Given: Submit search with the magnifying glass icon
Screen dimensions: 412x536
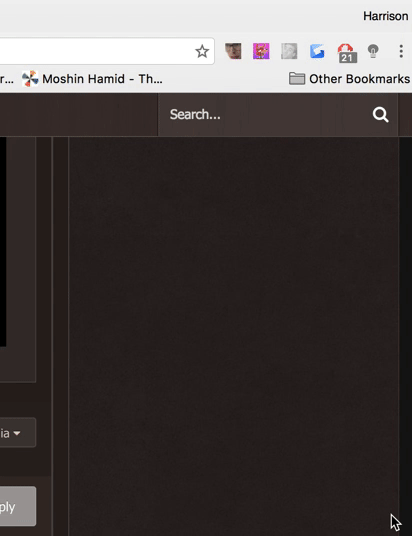Looking at the screenshot, I should pos(381,115).
